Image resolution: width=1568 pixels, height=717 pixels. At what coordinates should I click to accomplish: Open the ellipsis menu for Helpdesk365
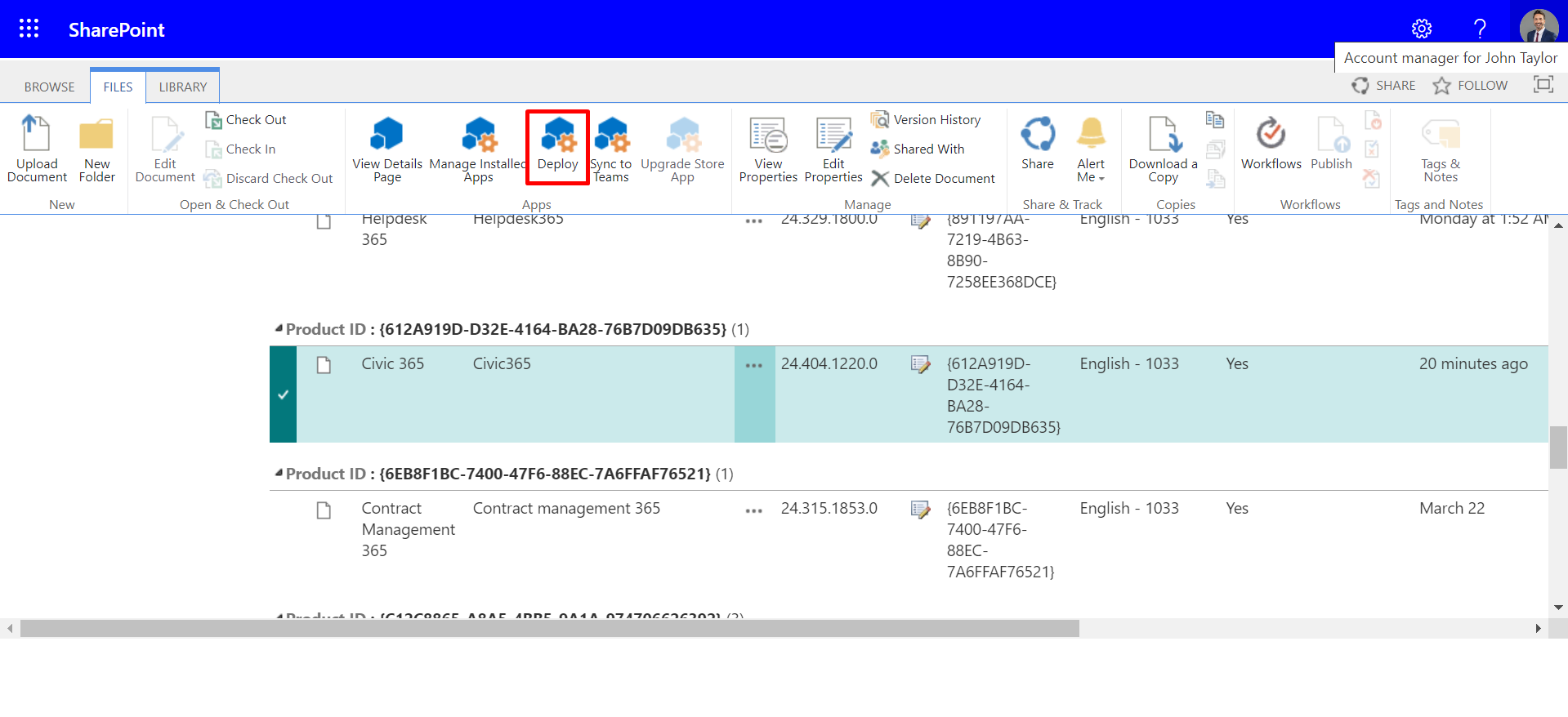[754, 220]
